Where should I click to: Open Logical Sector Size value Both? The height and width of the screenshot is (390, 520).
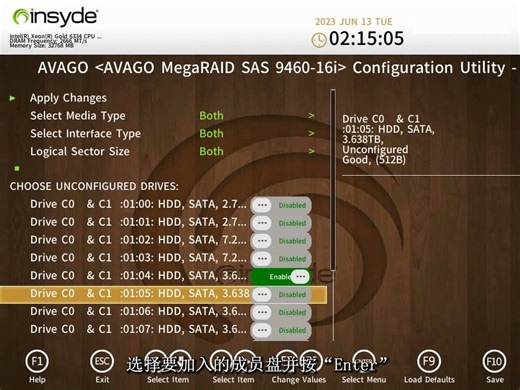[211, 151]
